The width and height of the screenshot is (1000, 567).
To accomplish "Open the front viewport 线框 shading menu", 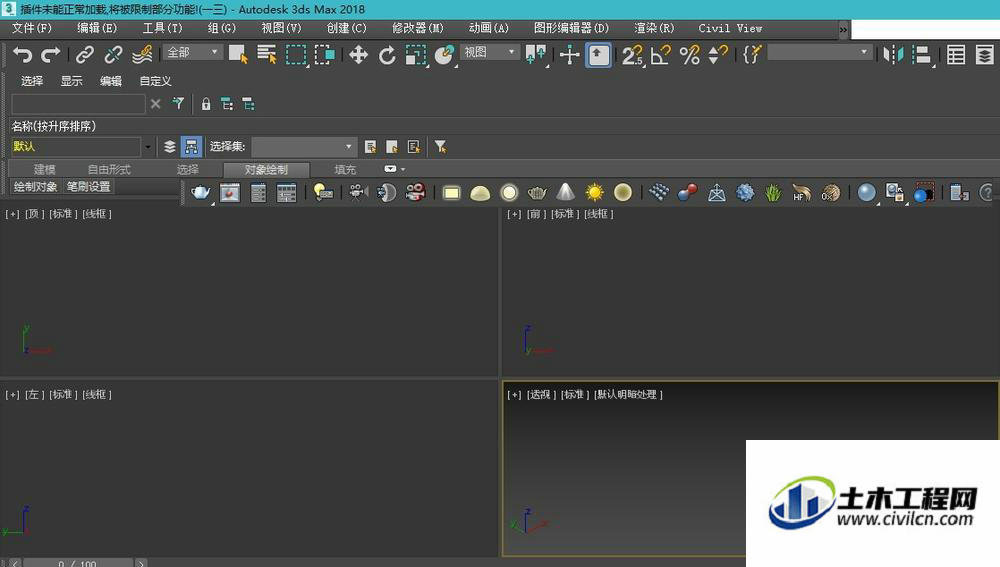I will click(x=599, y=214).
